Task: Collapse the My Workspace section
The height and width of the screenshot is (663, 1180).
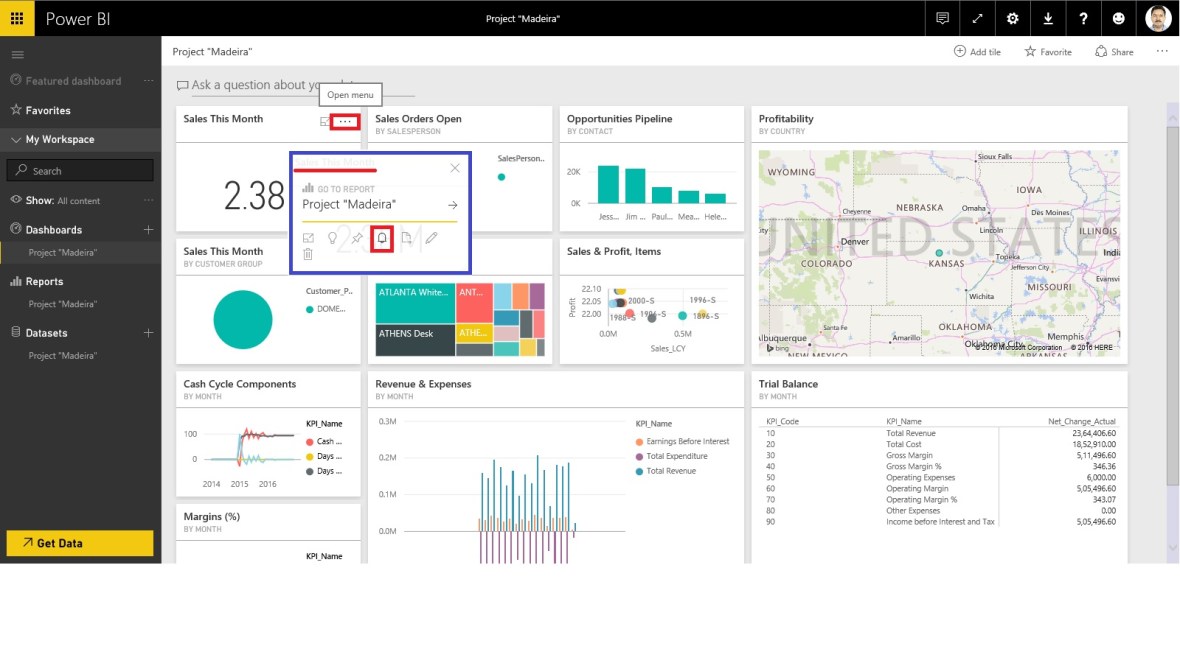Action: 16,140
